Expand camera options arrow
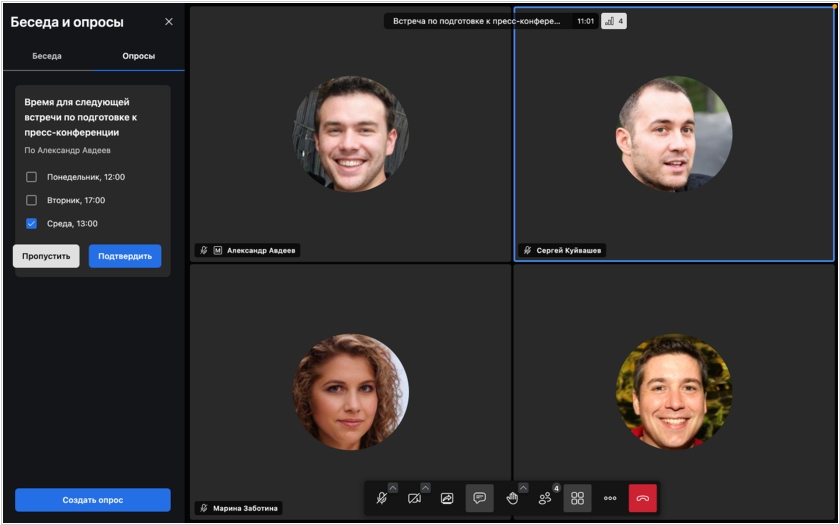The image size is (840, 525). [425, 488]
